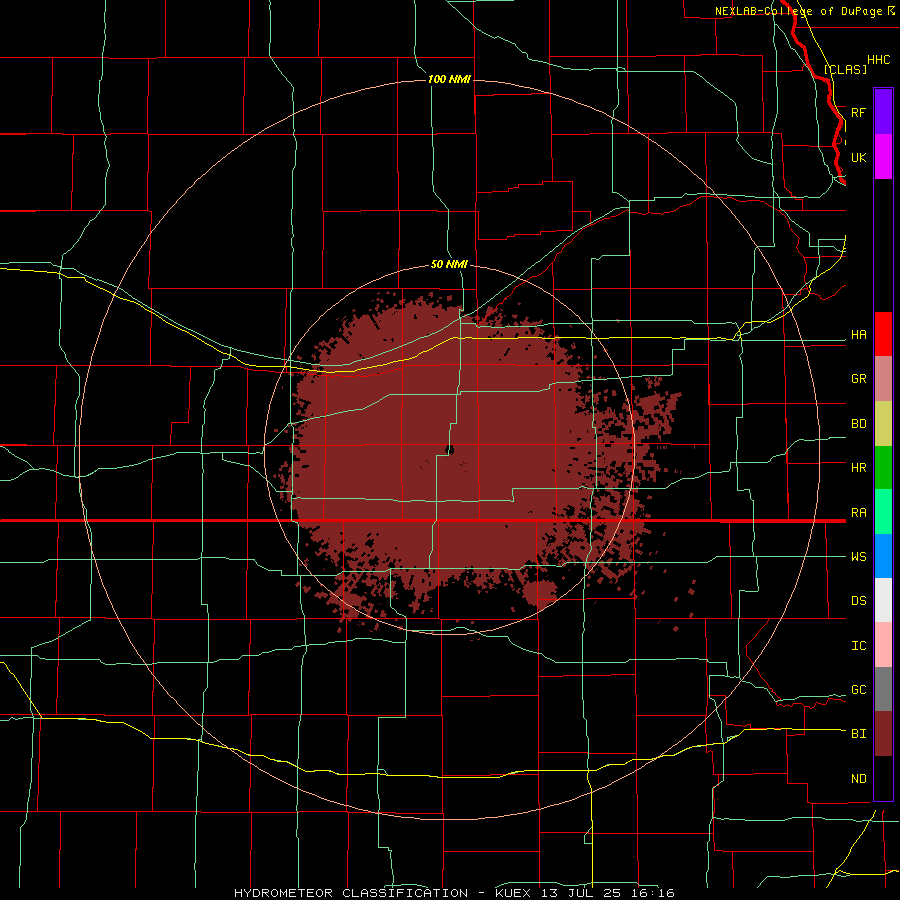Click the 100 NMI range ring label

pyautogui.click(x=449, y=79)
